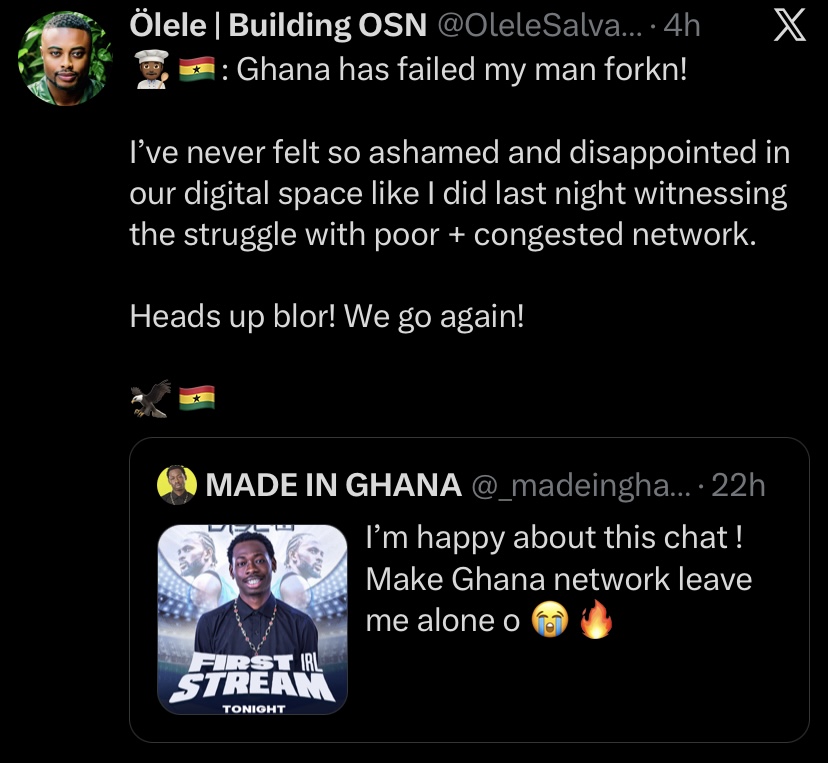This screenshot has width=828, height=763.
Task: Click the 4h timestamp of the tweet
Action: click(x=682, y=27)
